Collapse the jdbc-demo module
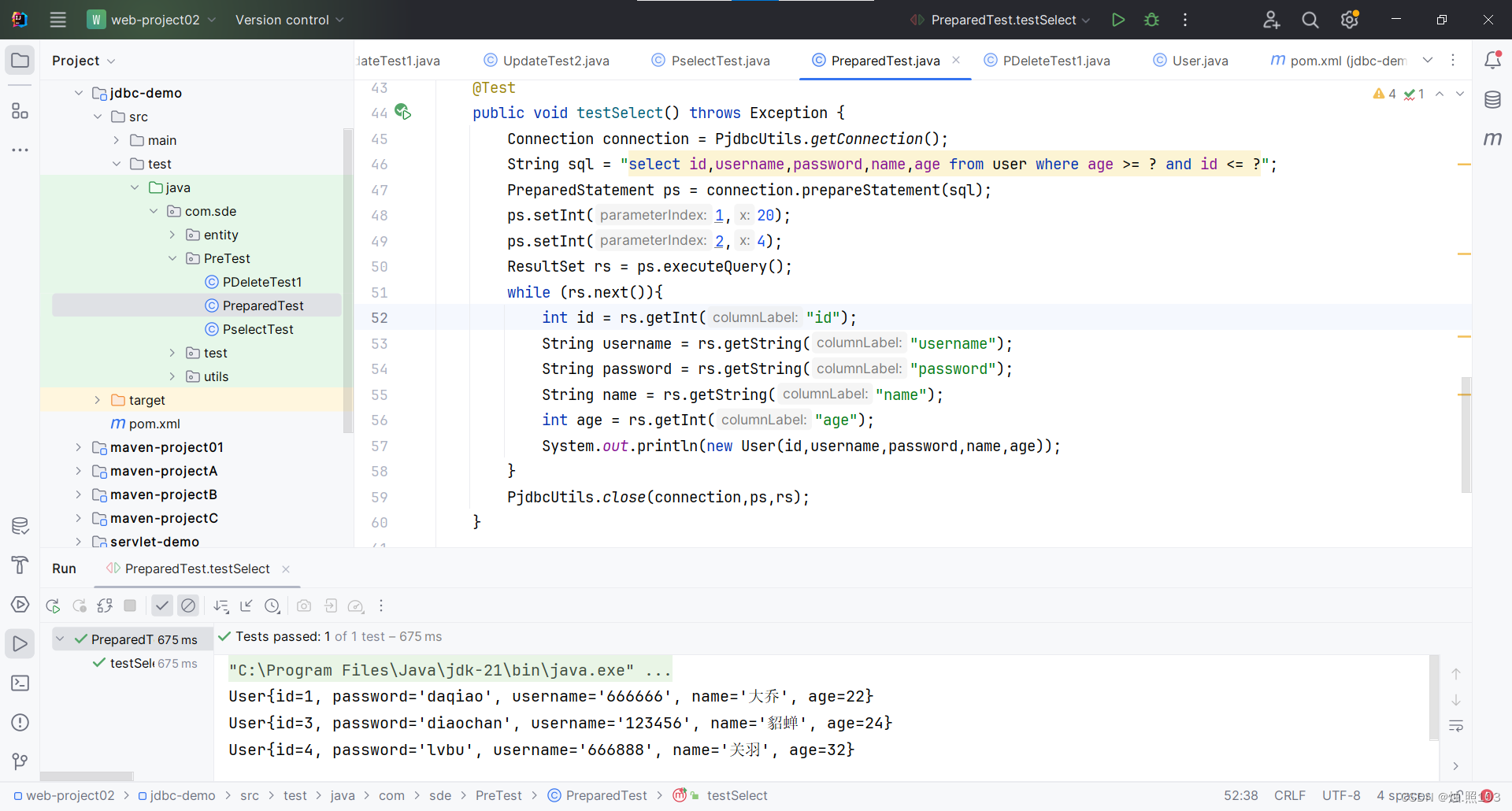Screen dimensions: 1512x811 78,93
